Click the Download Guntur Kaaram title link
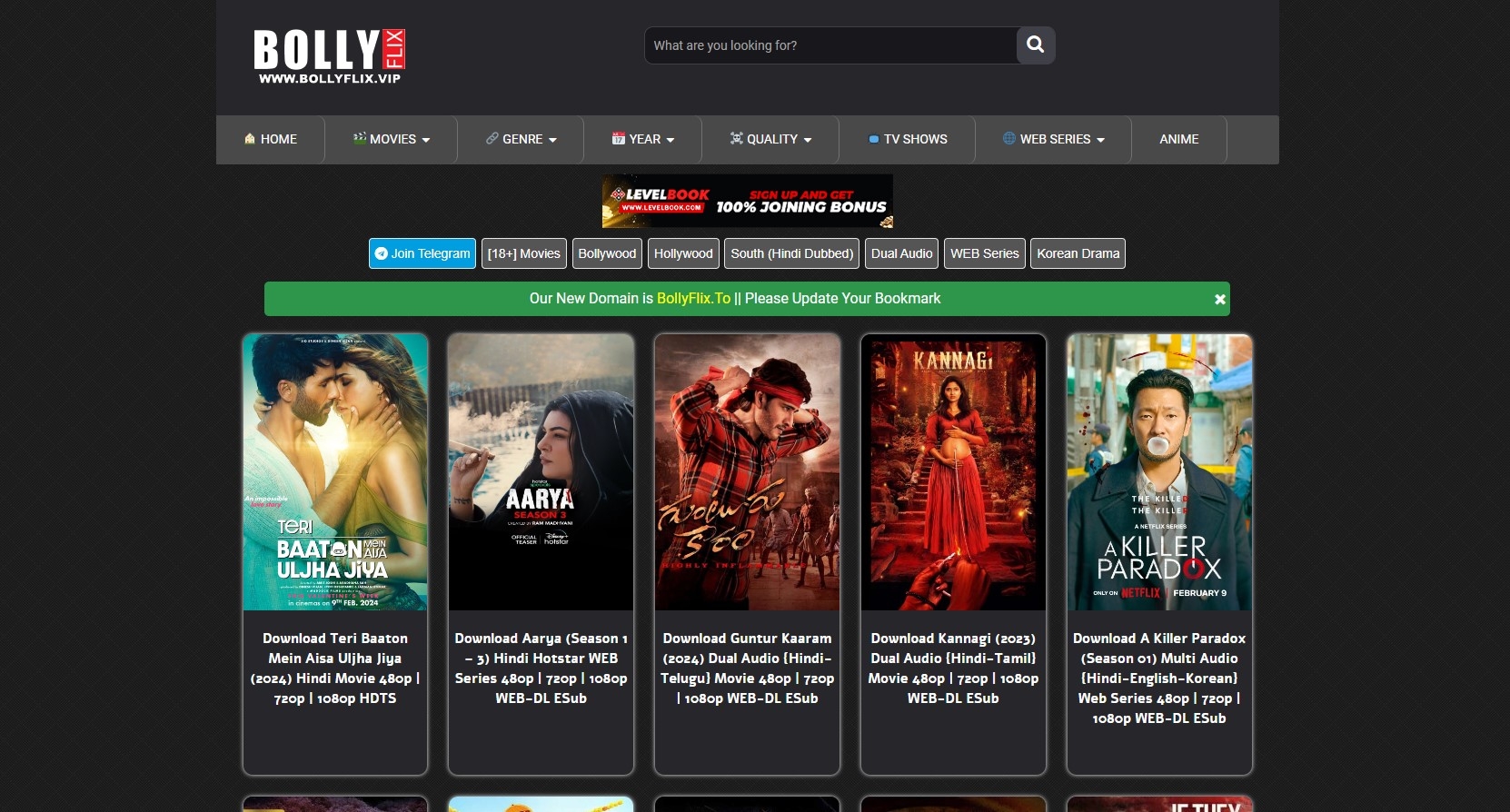 click(x=748, y=668)
